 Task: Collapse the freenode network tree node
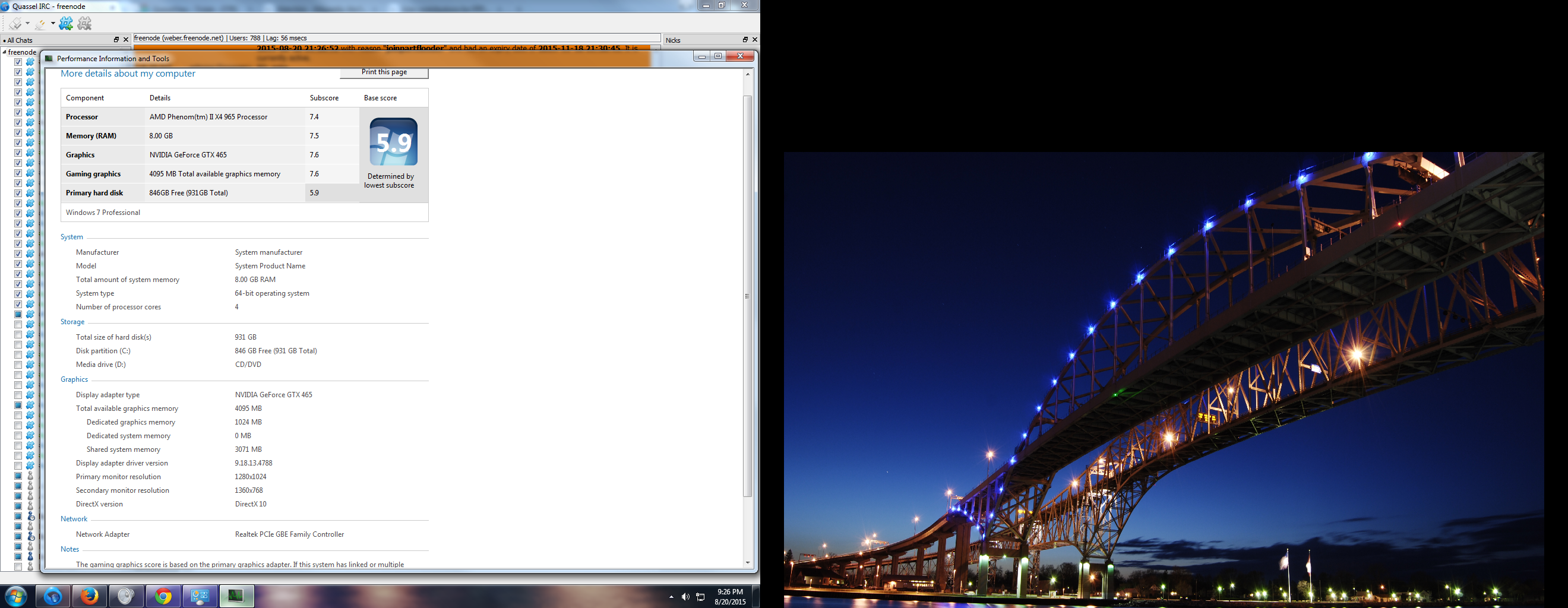[x=4, y=52]
